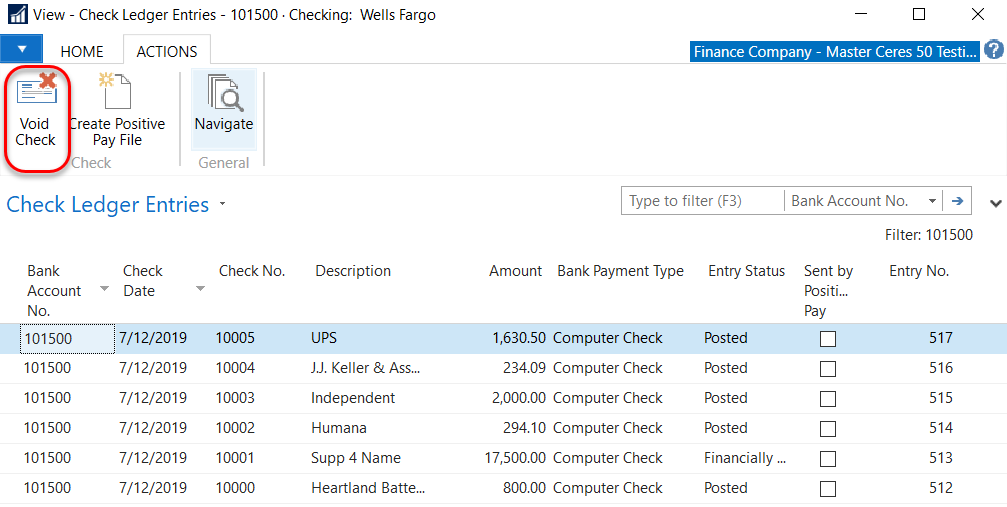Toggle Positive Pay checkbox for Heartland entry
Viewport: 1007px width, 507px height.
[x=828, y=489]
